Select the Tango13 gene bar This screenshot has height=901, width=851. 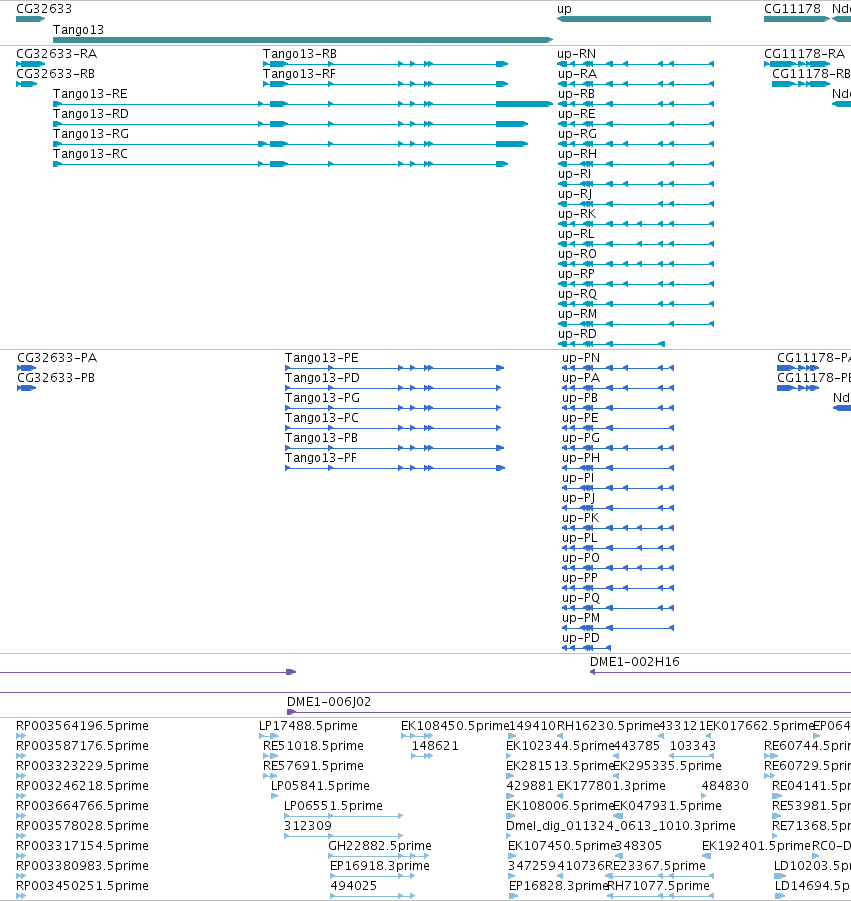pos(303,40)
